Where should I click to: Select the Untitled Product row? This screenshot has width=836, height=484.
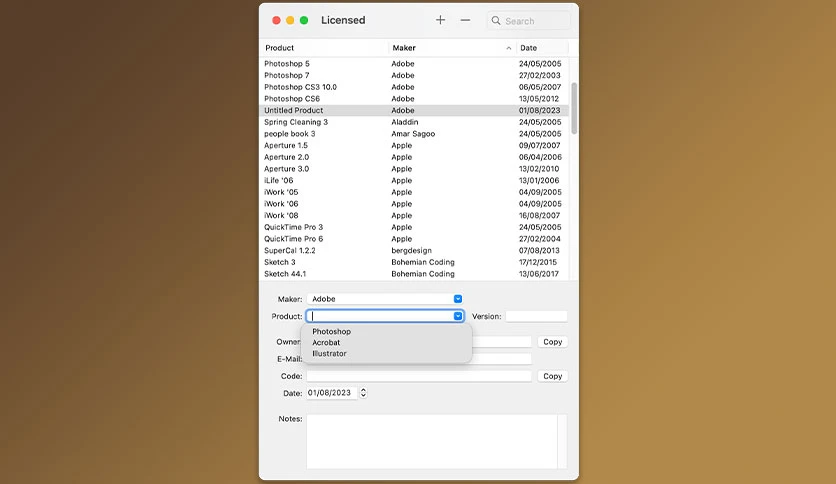pos(414,110)
